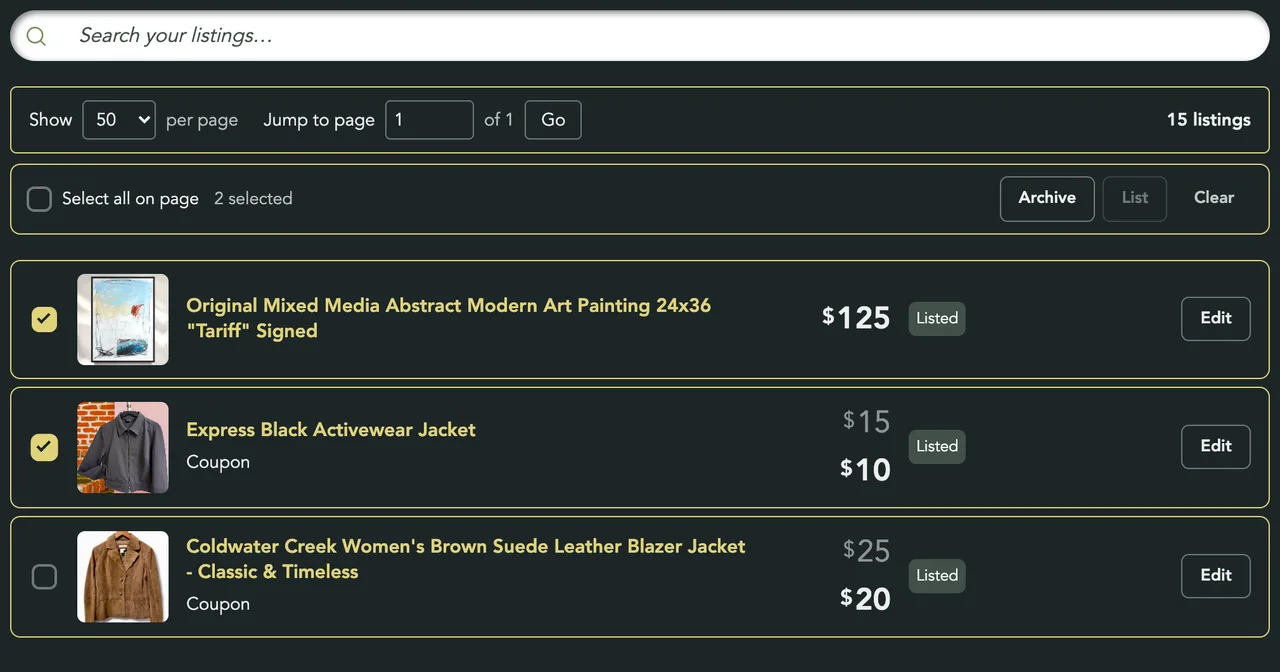
Task: Click Go to jump to page
Action: pos(553,120)
